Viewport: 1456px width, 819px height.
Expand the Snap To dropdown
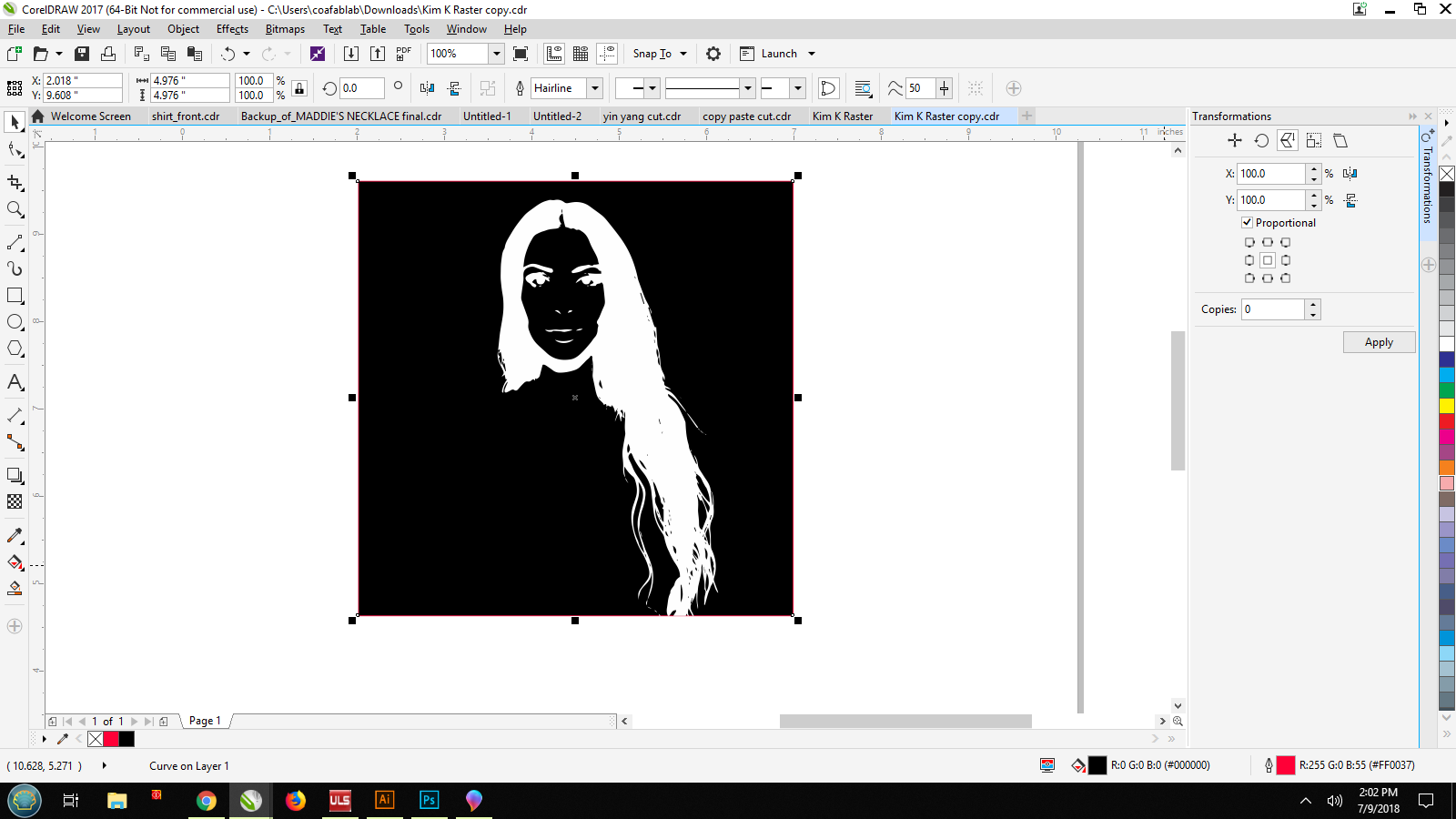[x=683, y=54]
